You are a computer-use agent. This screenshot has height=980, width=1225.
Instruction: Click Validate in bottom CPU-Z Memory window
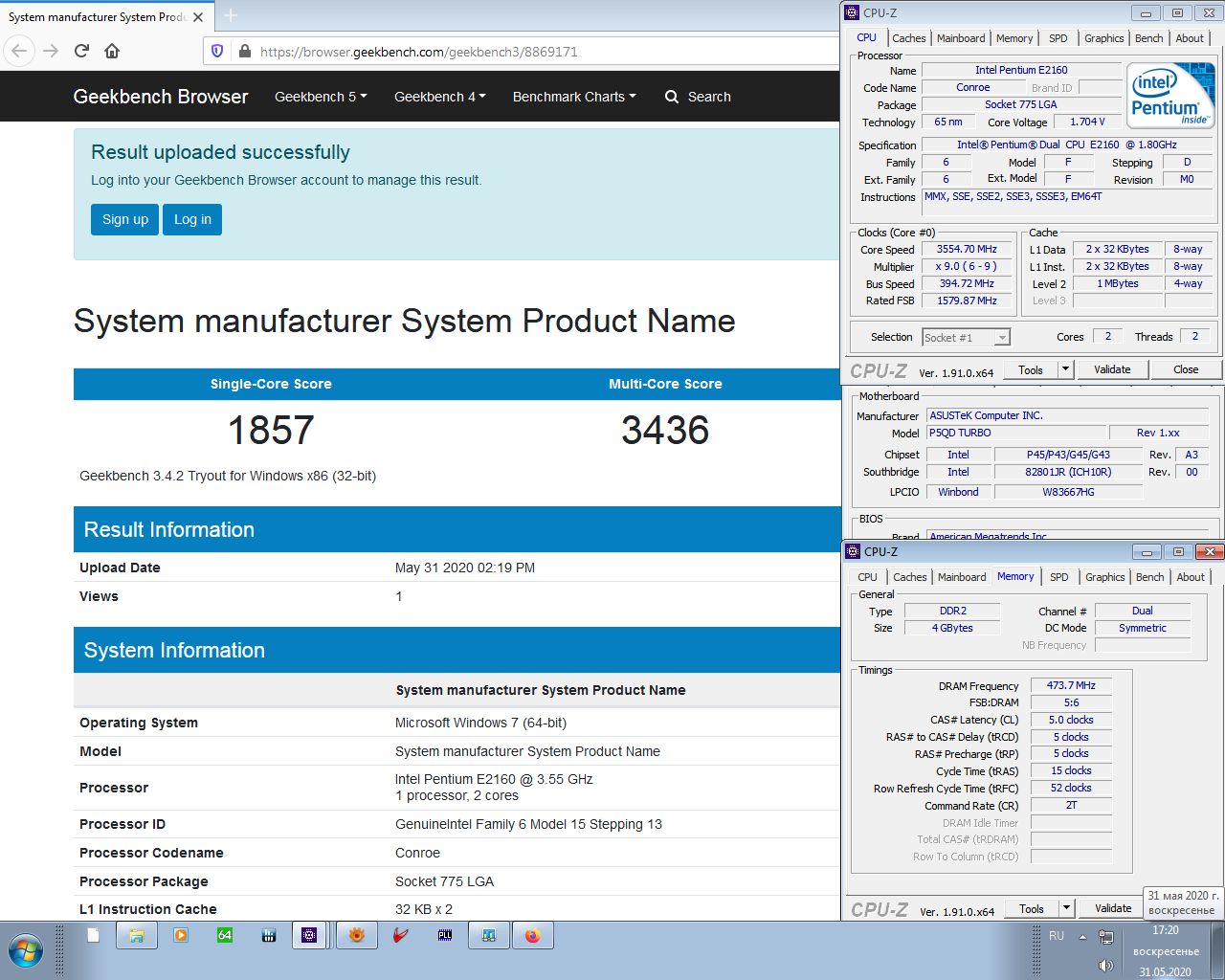point(1113,908)
